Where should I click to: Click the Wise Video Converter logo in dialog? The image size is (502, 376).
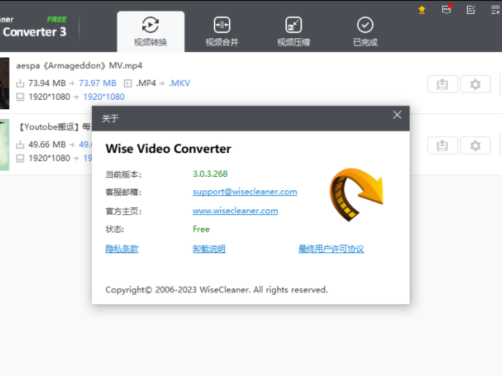pyautogui.click(x=356, y=195)
